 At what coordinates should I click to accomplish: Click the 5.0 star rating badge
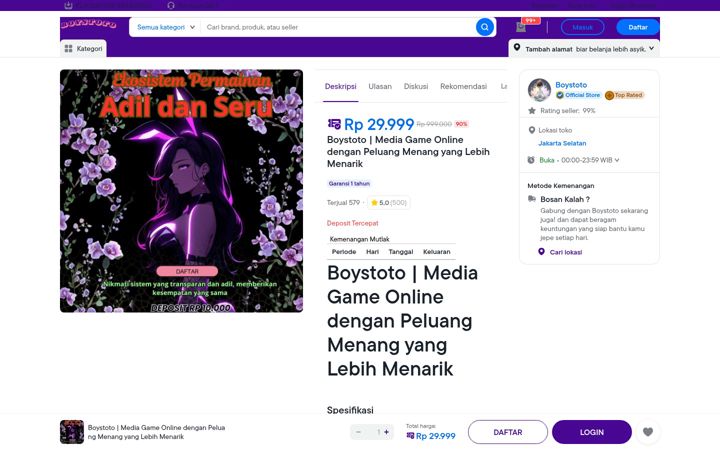(389, 202)
